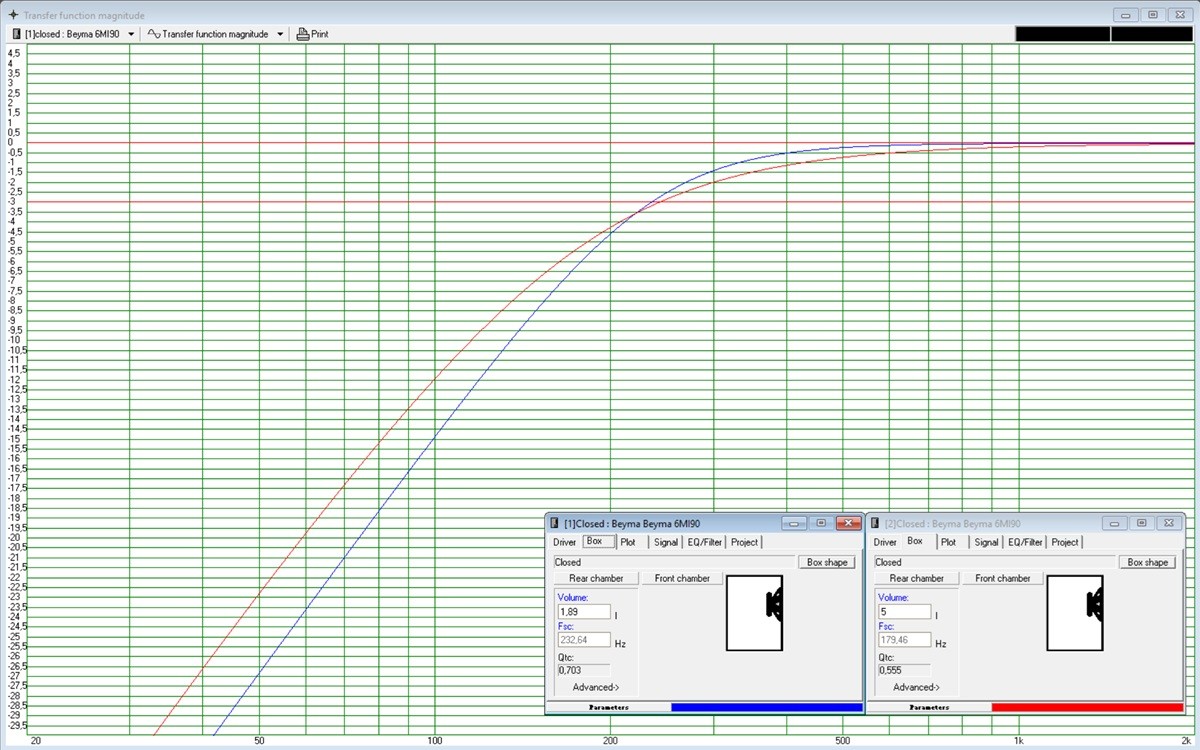1200x750 pixels.
Task: Click the transfer function waveform icon
Action: pos(154,34)
